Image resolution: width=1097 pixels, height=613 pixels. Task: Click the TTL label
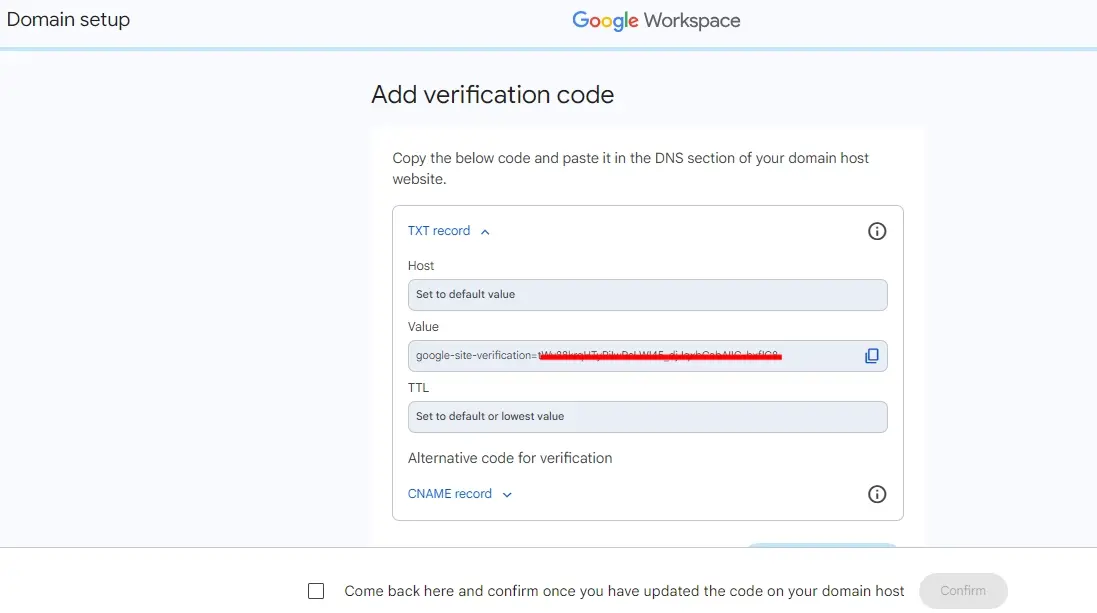click(418, 388)
